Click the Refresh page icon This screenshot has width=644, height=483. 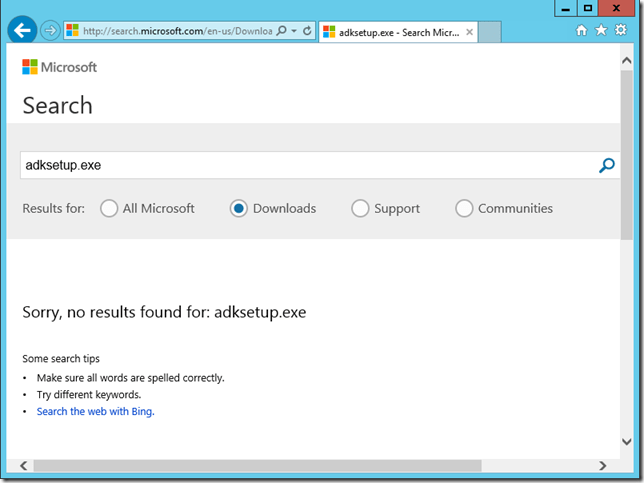(307, 31)
